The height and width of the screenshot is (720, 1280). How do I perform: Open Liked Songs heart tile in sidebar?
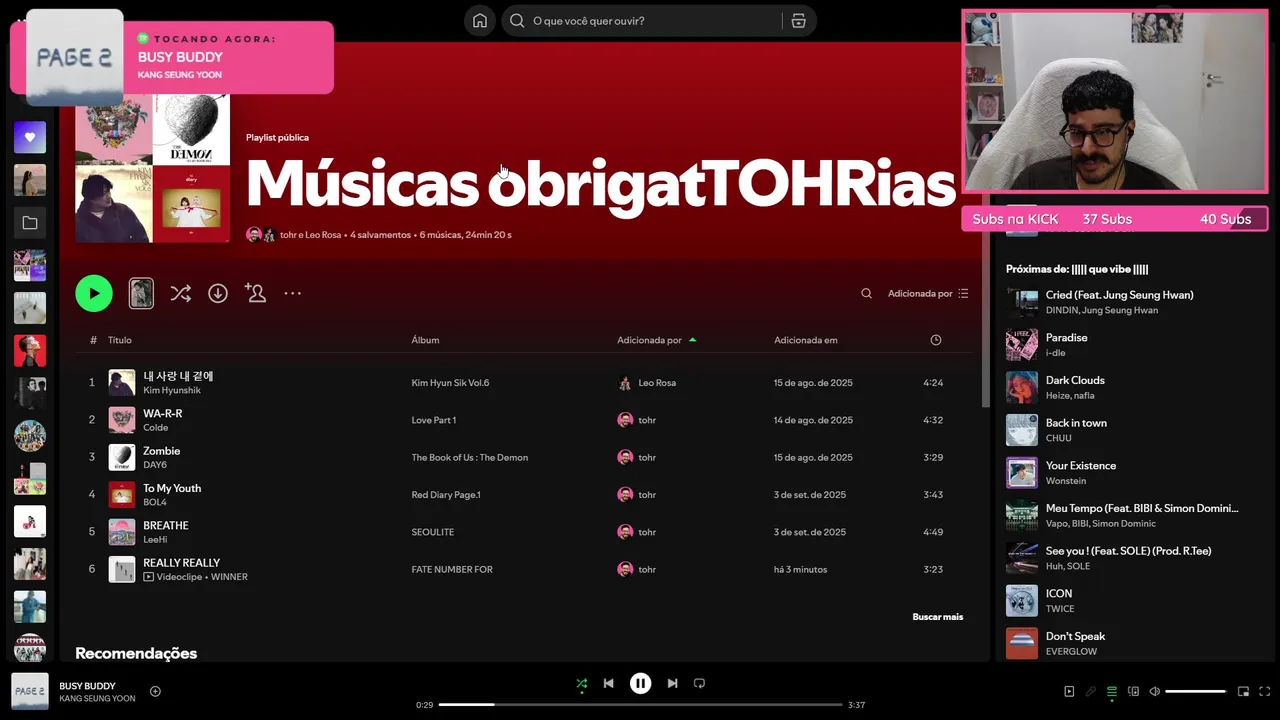(30, 137)
